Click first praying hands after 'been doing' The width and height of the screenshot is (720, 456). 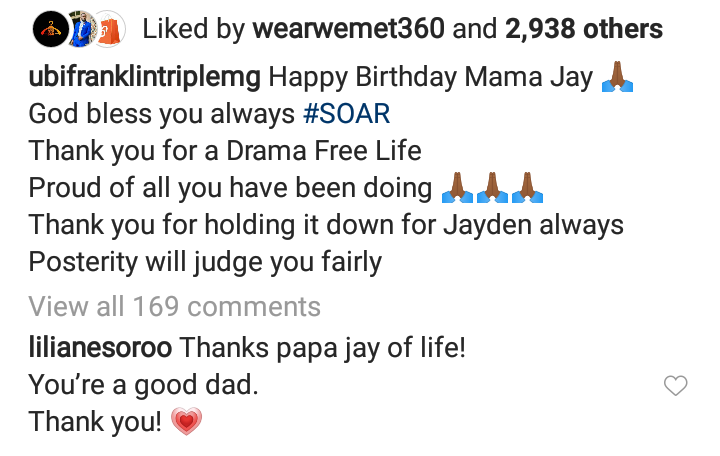(x=457, y=188)
